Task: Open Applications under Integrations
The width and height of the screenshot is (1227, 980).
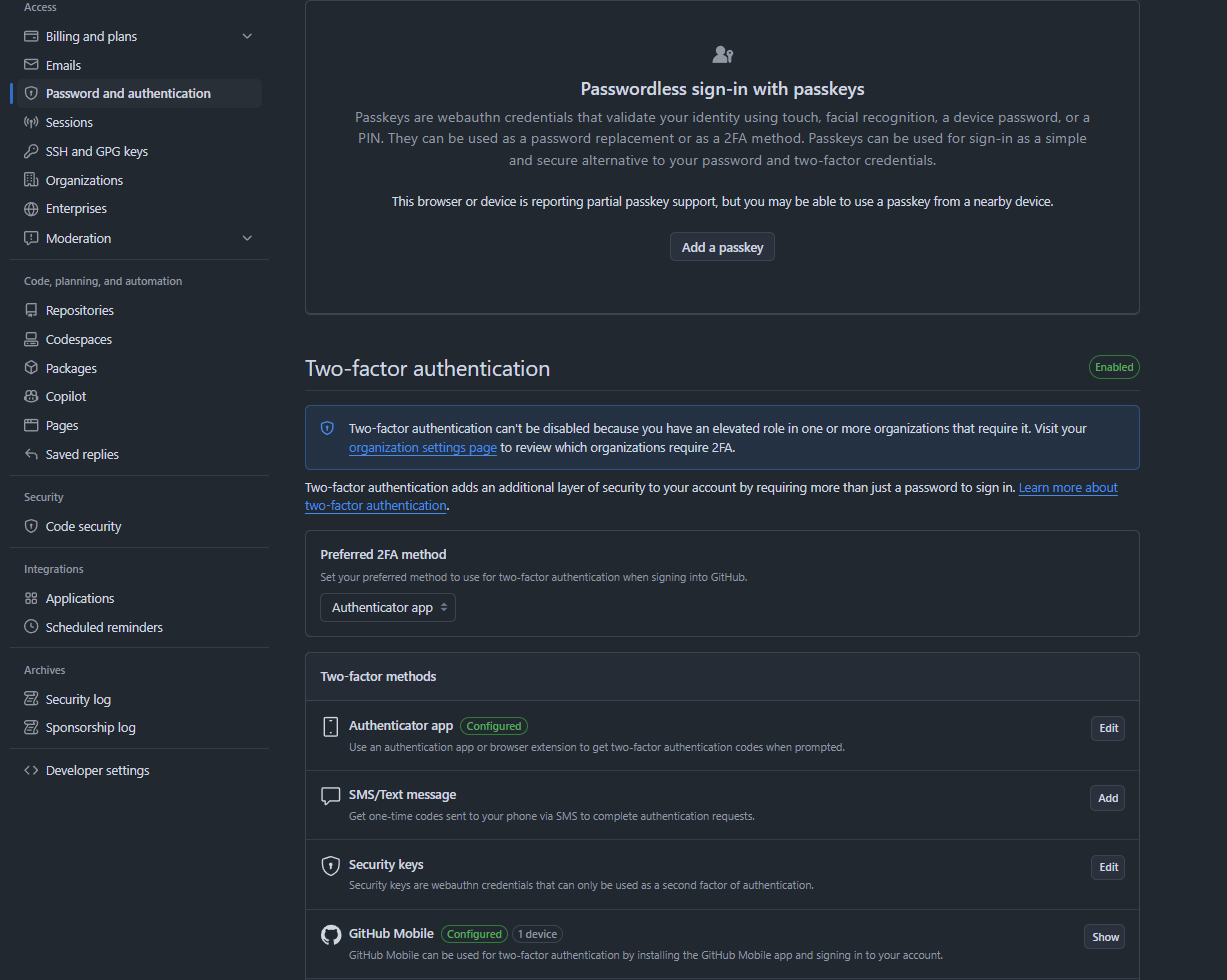Action: [x=139, y=599]
